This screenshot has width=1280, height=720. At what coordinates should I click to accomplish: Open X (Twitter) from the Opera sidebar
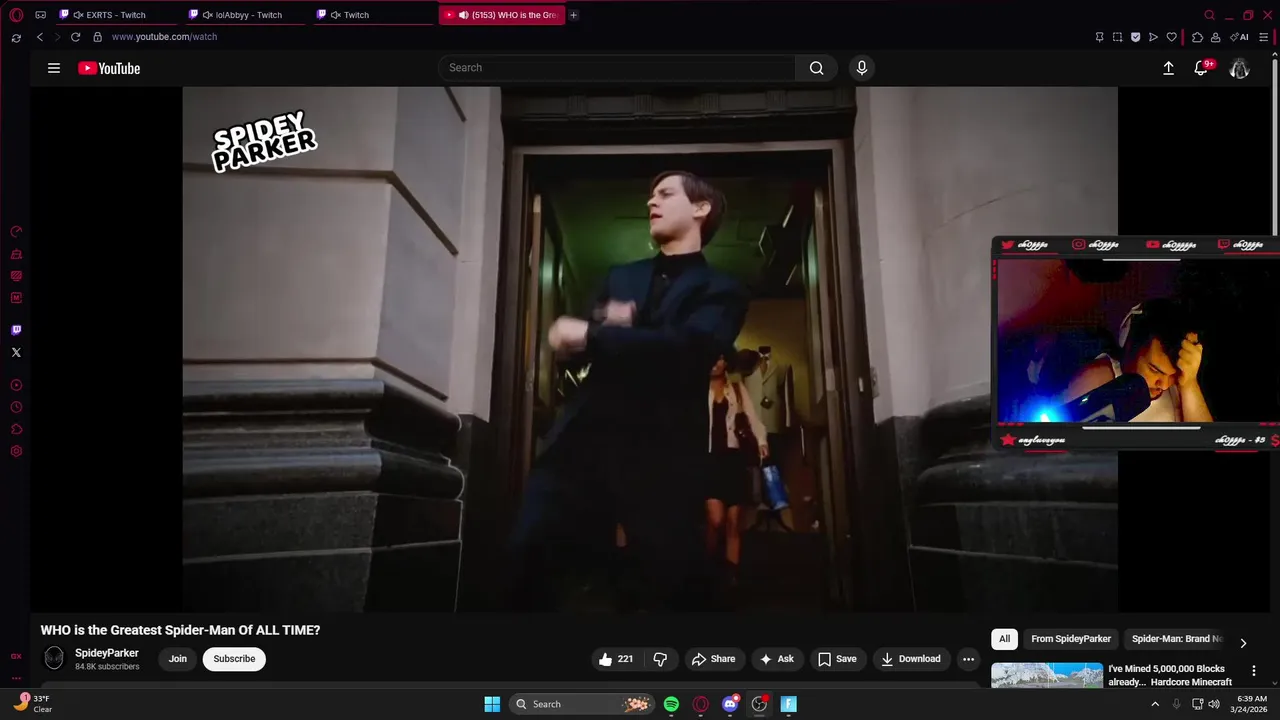[16, 352]
